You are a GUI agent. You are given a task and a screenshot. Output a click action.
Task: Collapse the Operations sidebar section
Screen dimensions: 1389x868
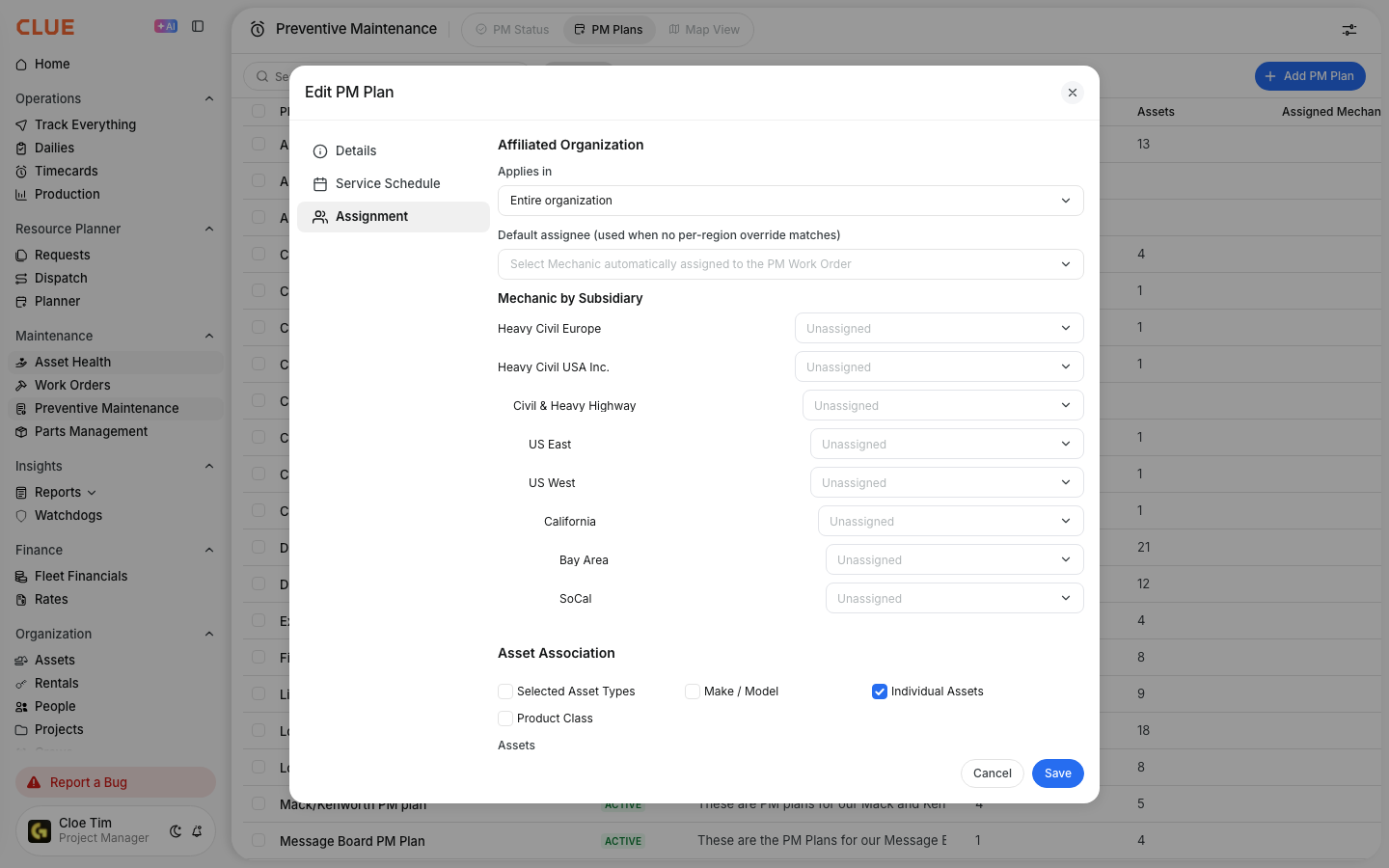209,98
